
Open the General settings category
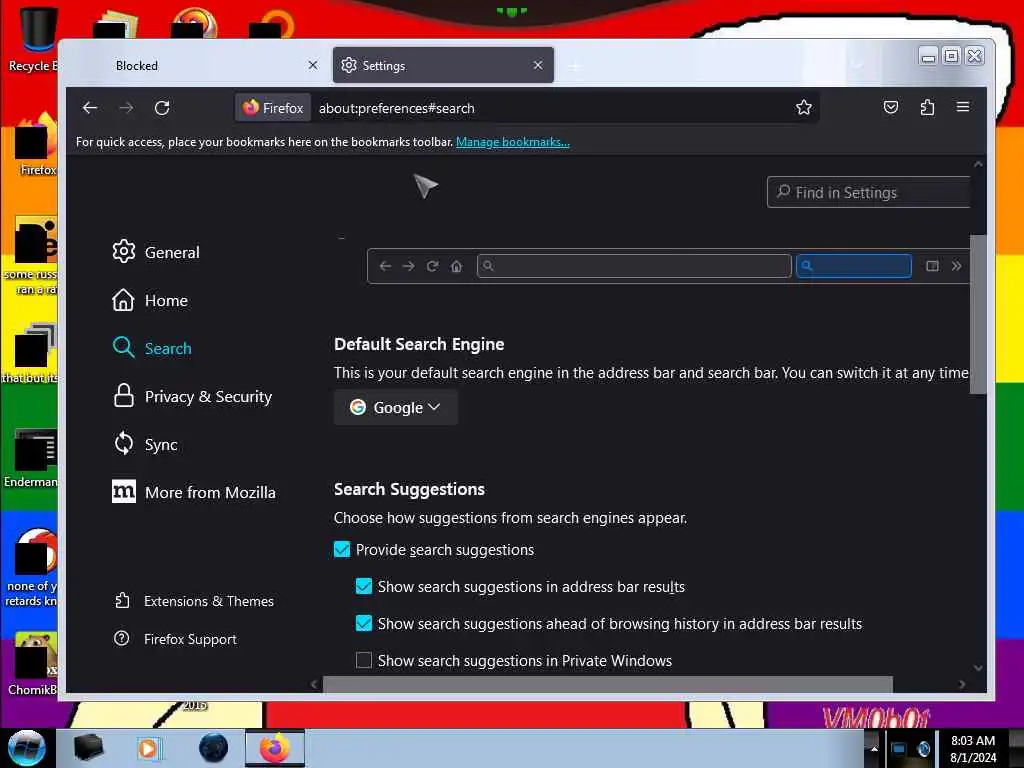pos(156,252)
